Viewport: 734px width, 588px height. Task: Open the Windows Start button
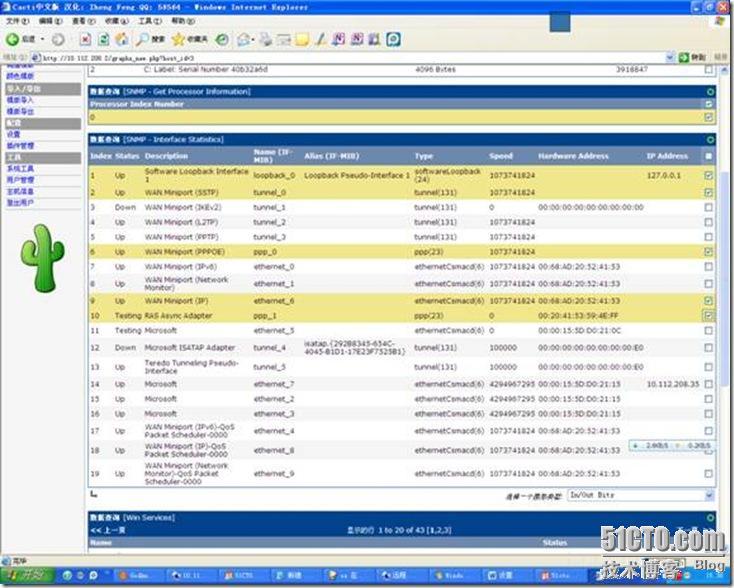click(x=27, y=575)
